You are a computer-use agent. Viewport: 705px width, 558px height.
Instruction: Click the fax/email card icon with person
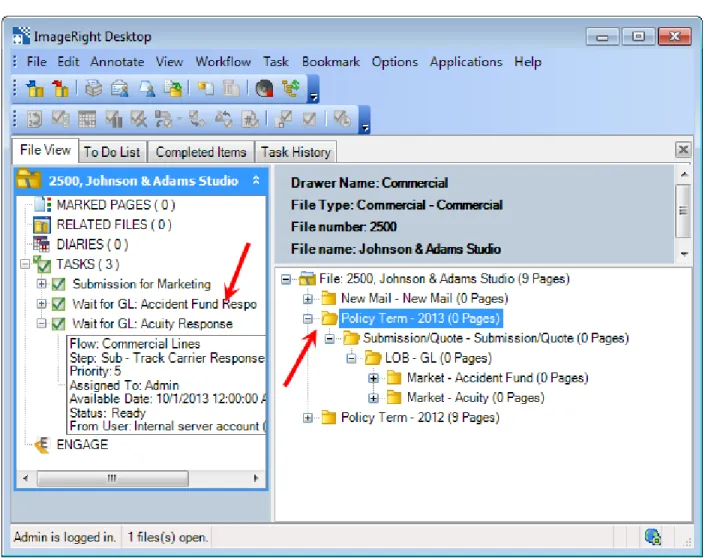119,89
